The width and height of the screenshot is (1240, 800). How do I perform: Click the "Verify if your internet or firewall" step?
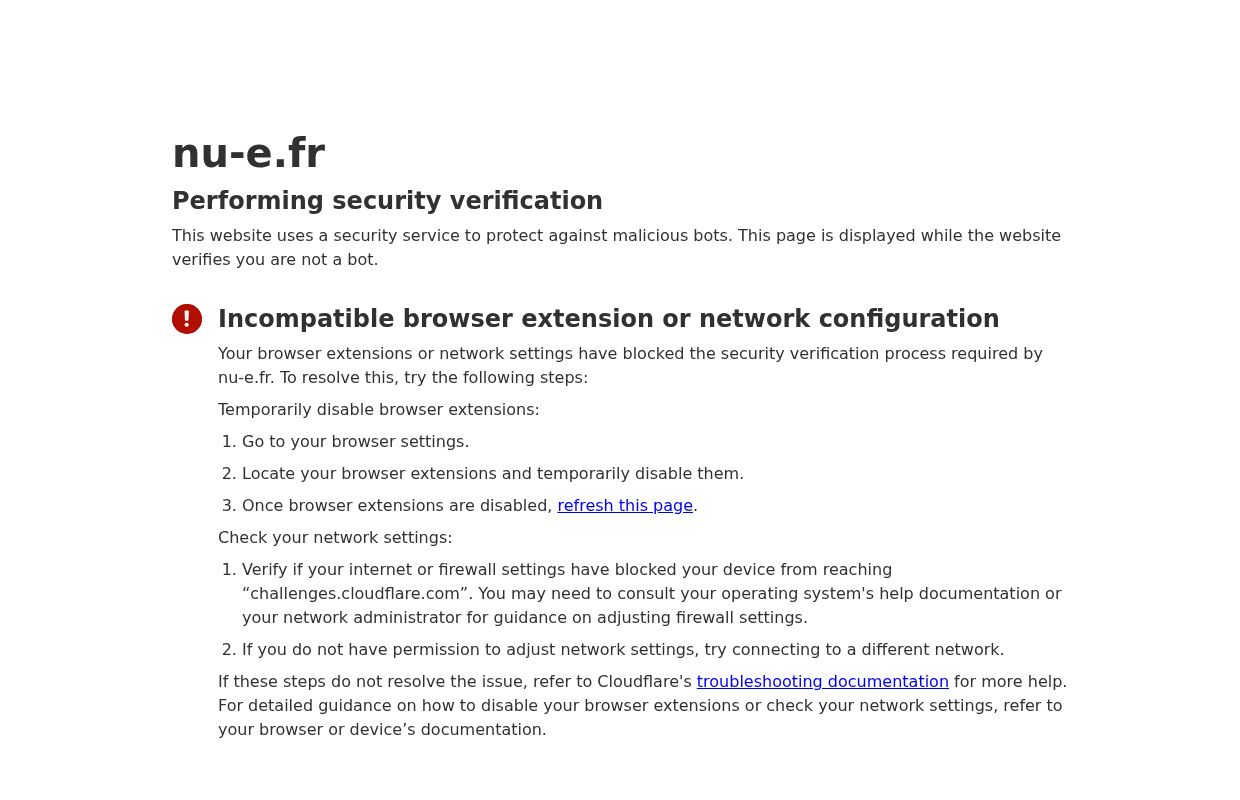coord(566,570)
